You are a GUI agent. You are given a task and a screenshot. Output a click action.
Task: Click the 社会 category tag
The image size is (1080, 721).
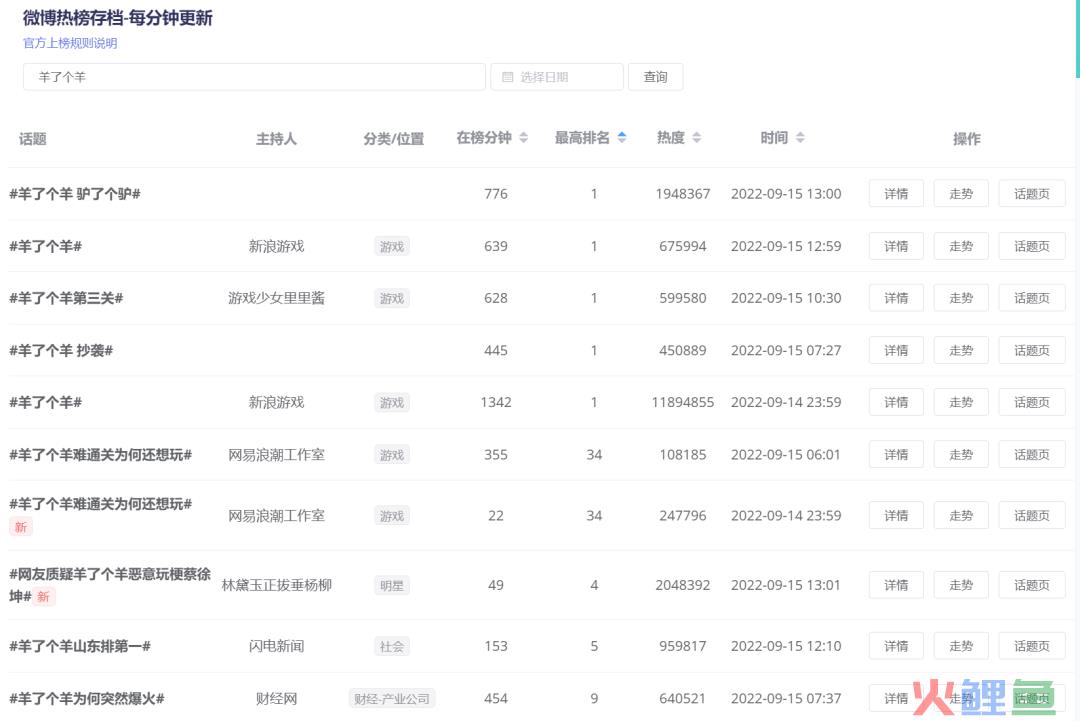(x=392, y=647)
